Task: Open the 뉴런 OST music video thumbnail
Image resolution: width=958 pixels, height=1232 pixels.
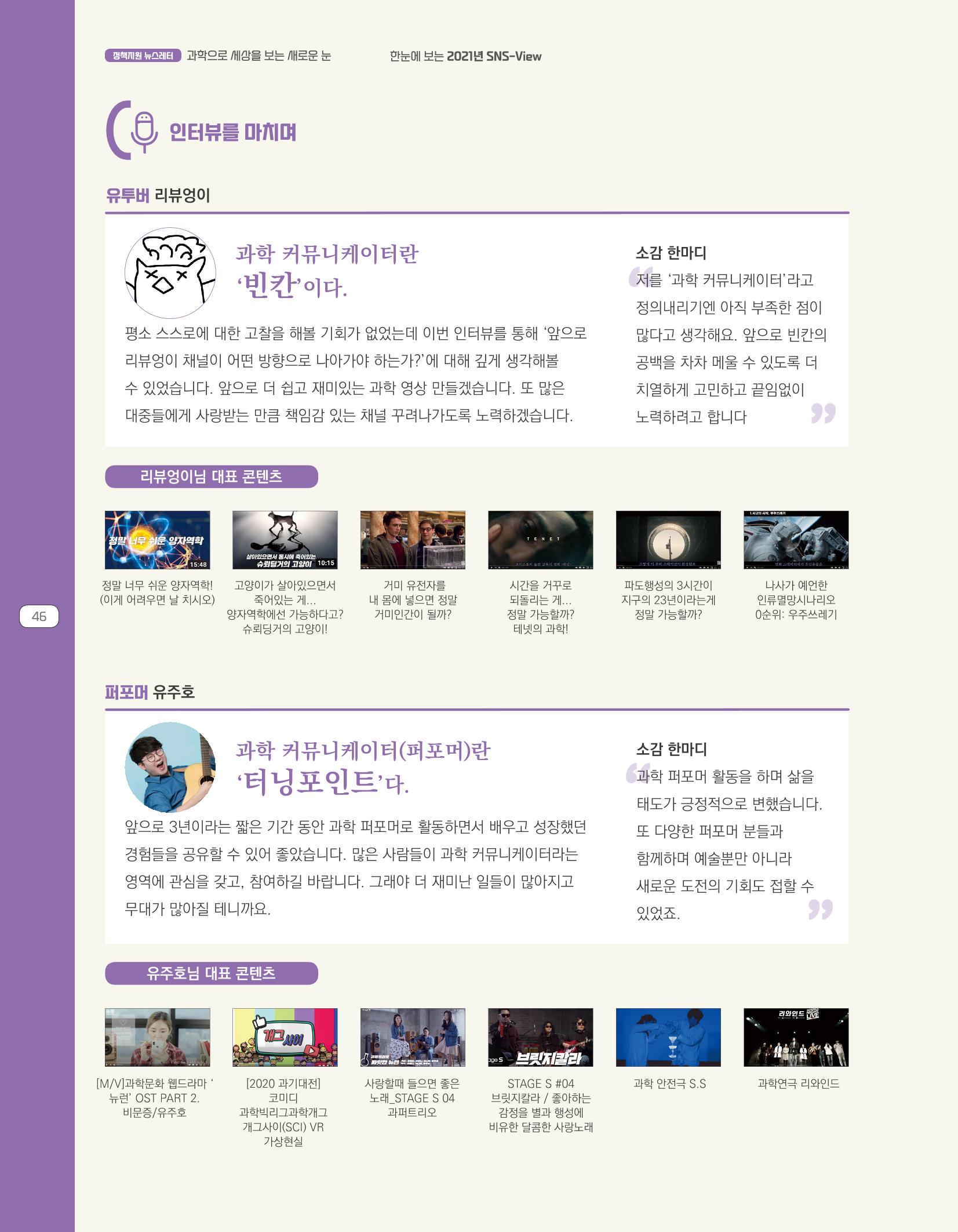Action: coord(158,1037)
